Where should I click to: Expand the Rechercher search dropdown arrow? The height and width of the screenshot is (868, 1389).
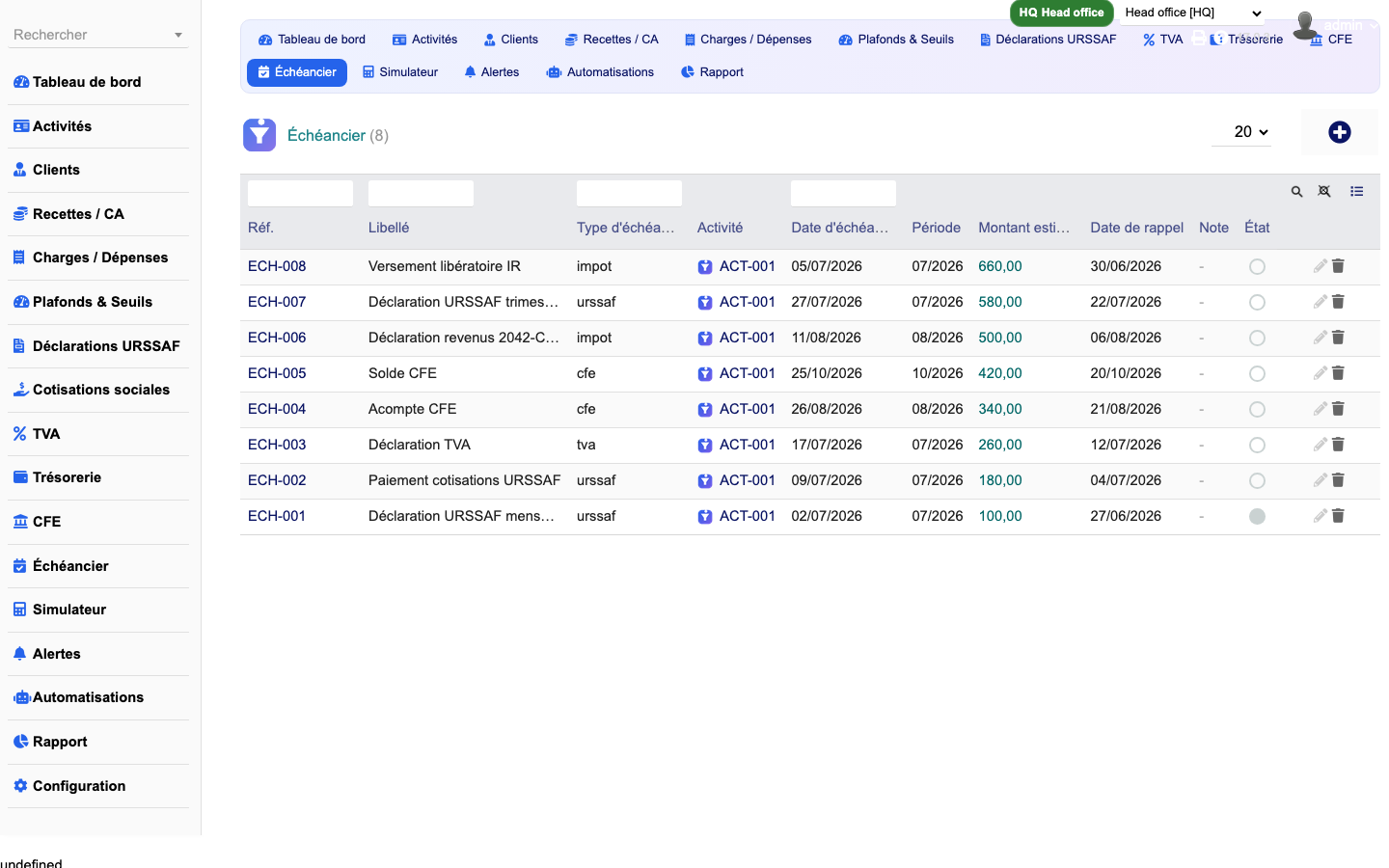coord(178,35)
